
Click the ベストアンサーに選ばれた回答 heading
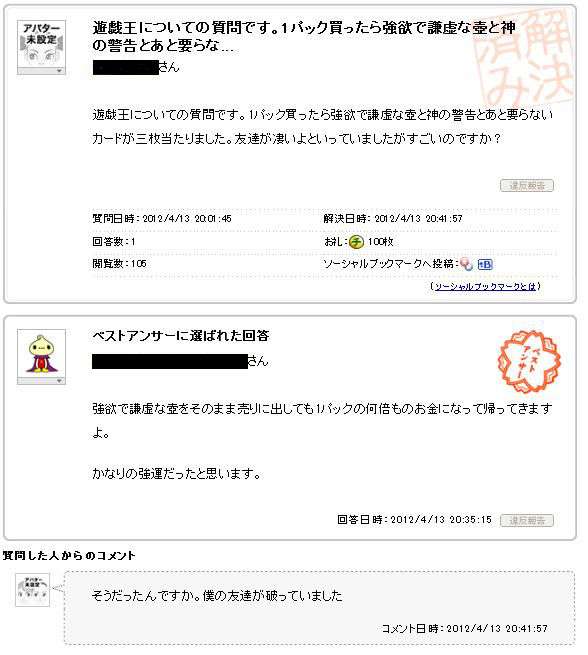click(180, 336)
